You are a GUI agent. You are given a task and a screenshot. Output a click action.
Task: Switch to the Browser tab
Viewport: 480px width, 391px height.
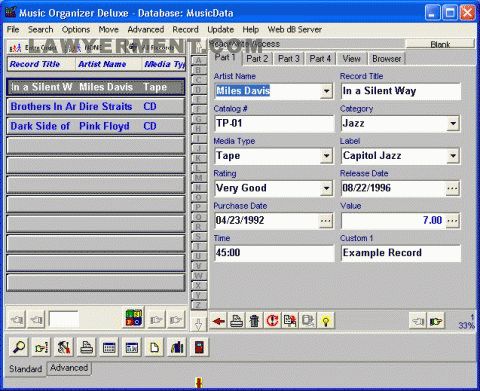[x=387, y=59]
